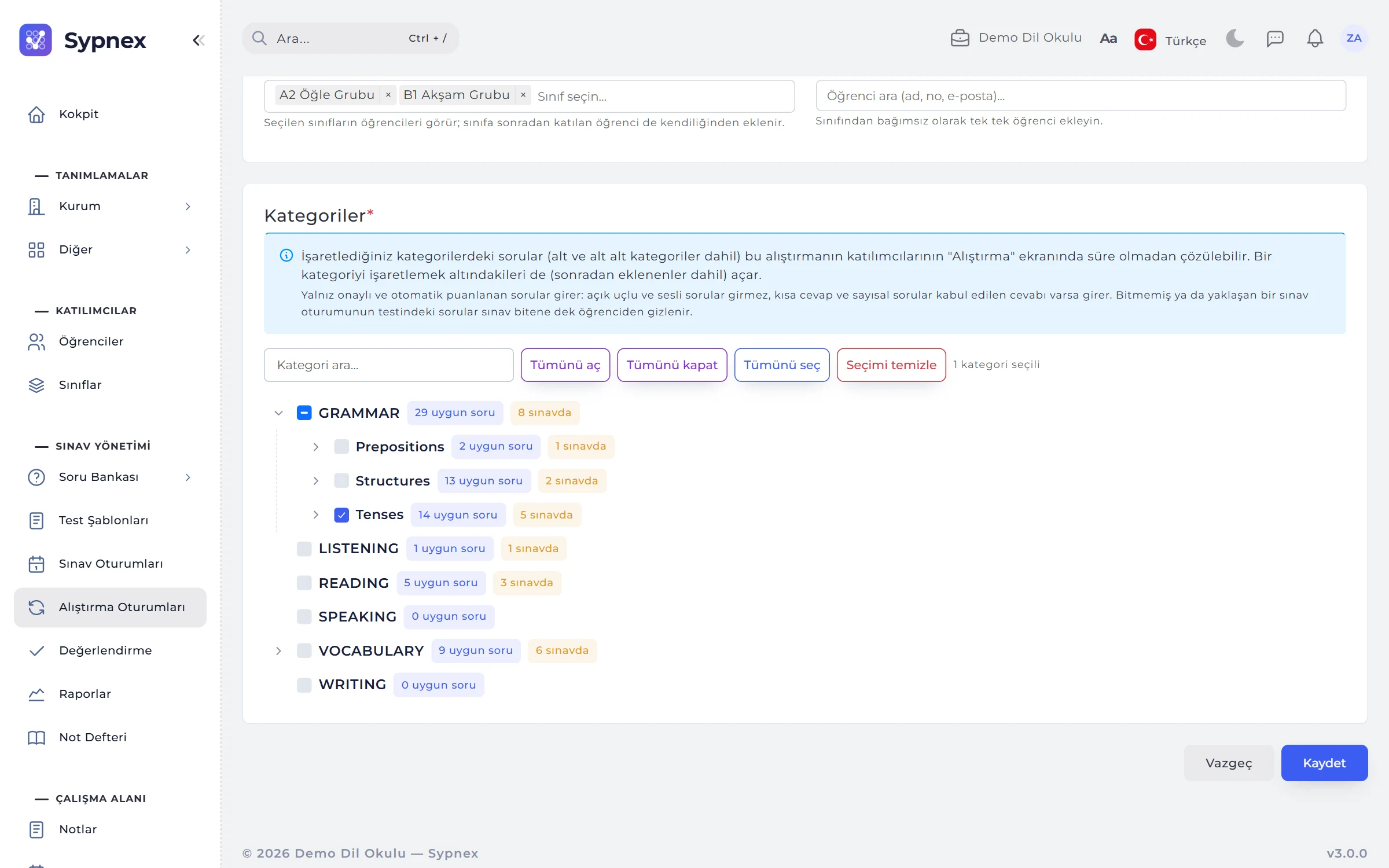Click the Sypnex logo icon
1389x868 pixels.
tap(35, 40)
